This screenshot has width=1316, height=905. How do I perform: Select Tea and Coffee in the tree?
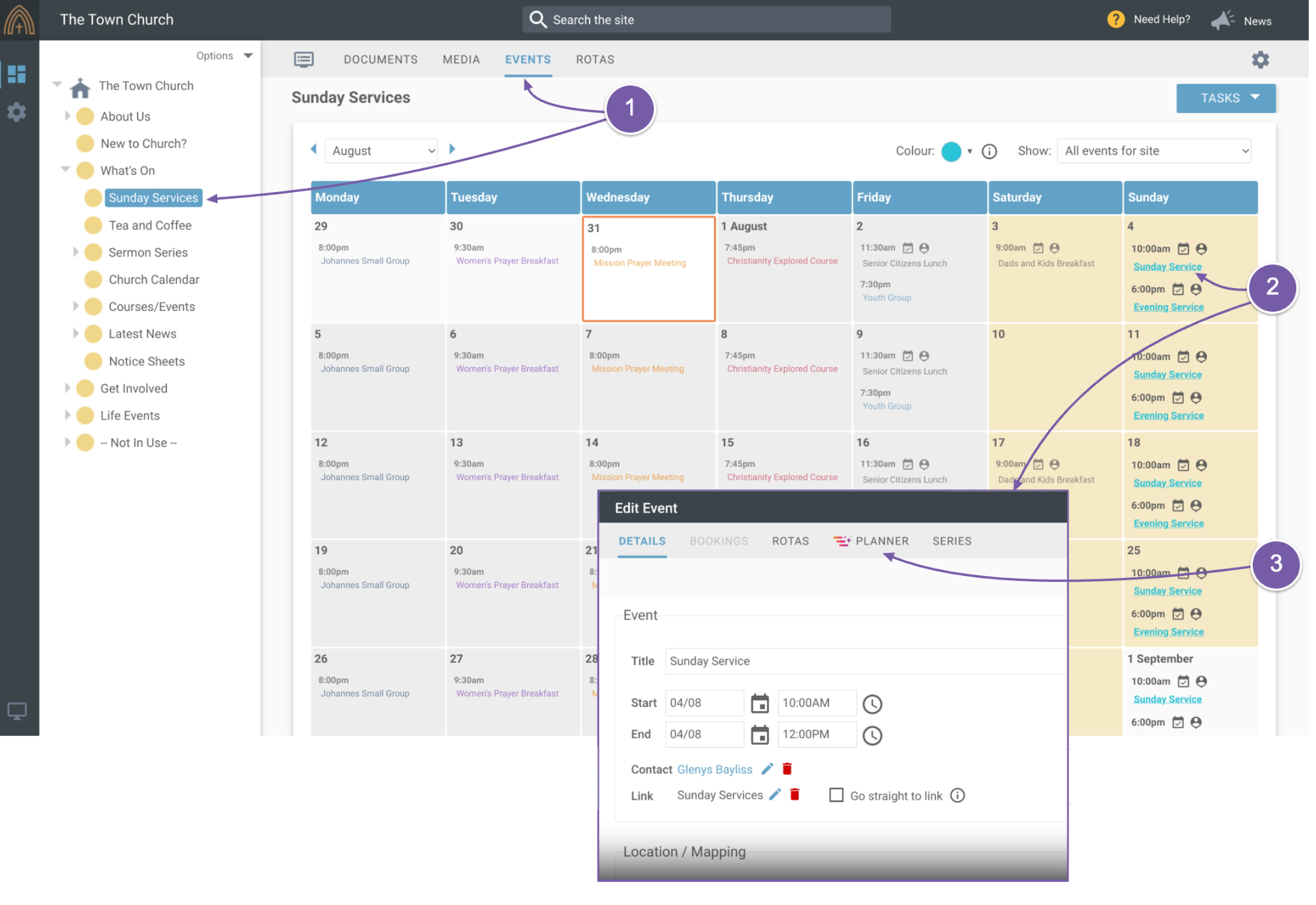pyautogui.click(x=151, y=226)
